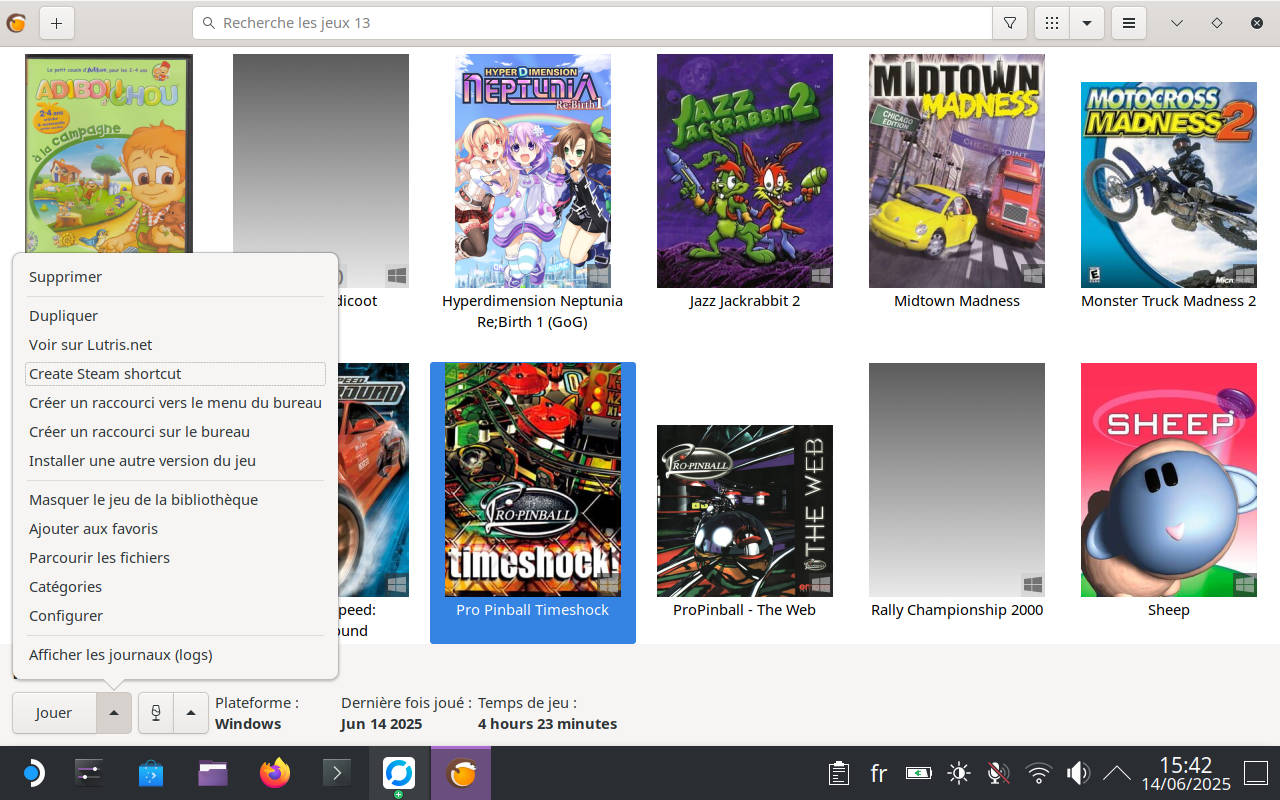
Task: Click the Lutris icon in the taskbar
Action: [x=461, y=773]
